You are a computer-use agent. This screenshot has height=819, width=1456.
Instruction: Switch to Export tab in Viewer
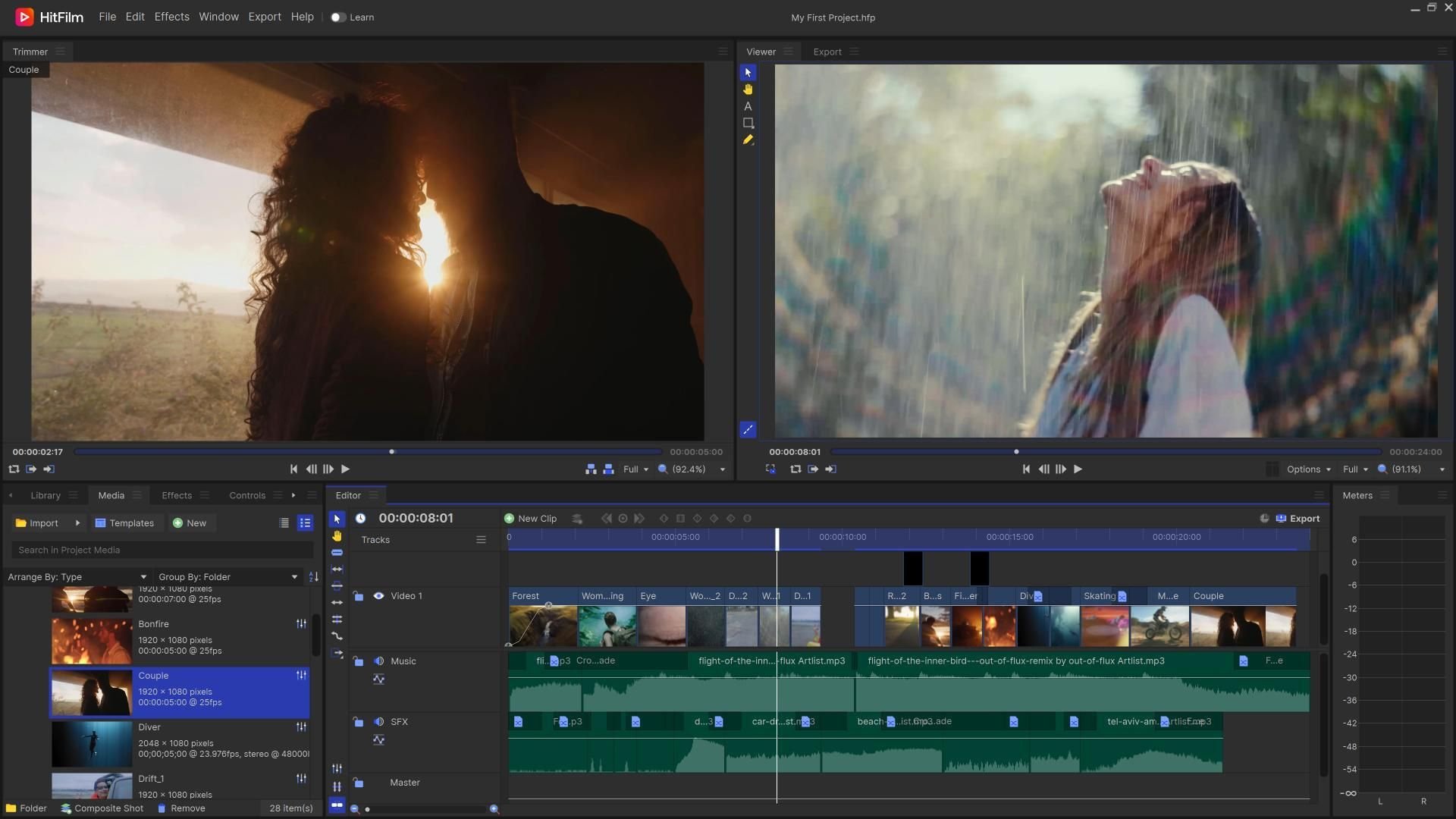pyautogui.click(x=826, y=51)
